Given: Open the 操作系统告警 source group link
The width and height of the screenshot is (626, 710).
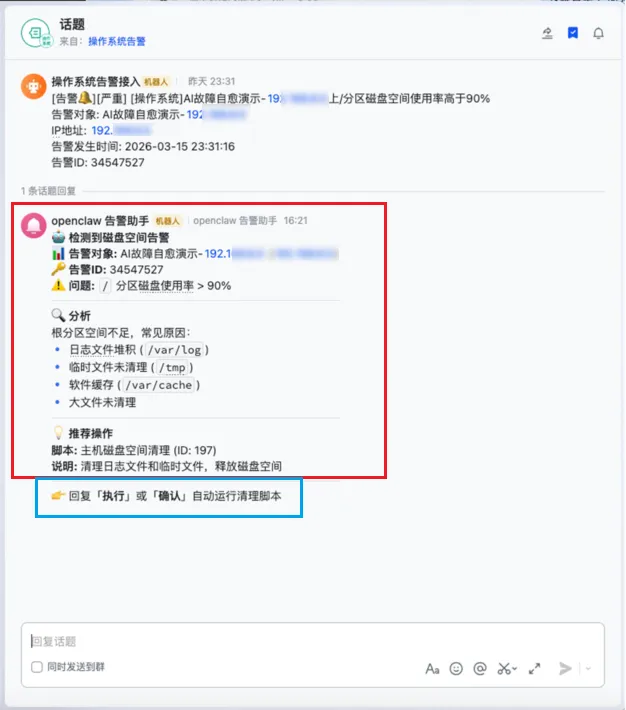Looking at the screenshot, I should pos(117,42).
